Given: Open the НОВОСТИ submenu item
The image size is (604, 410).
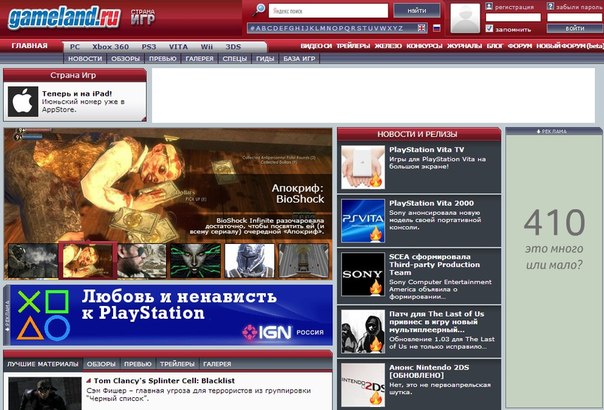Looking at the screenshot, I should click(85, 59).
